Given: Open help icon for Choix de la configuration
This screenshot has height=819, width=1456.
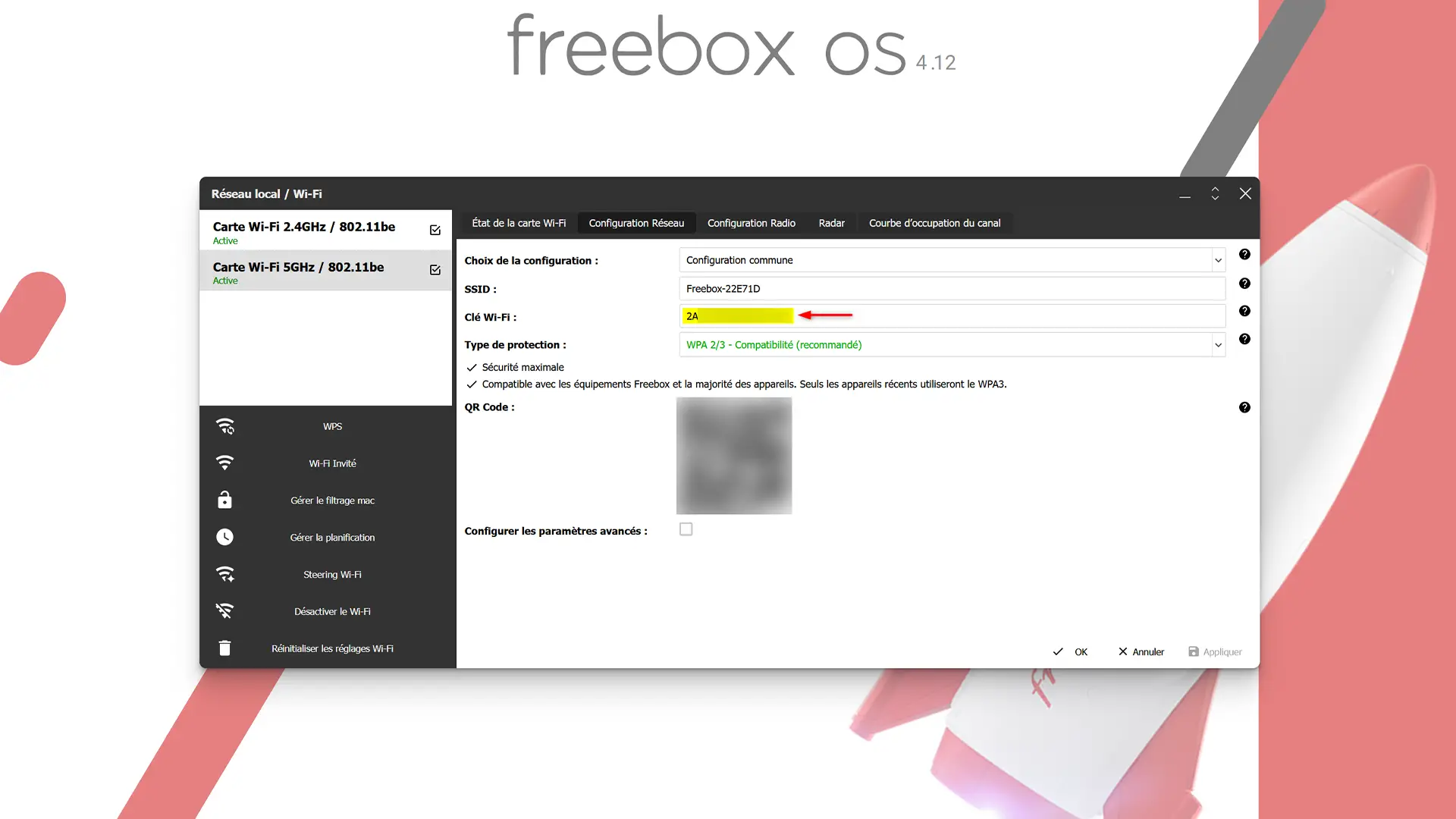Looking at the screenshot, I should click(1244, 254).
